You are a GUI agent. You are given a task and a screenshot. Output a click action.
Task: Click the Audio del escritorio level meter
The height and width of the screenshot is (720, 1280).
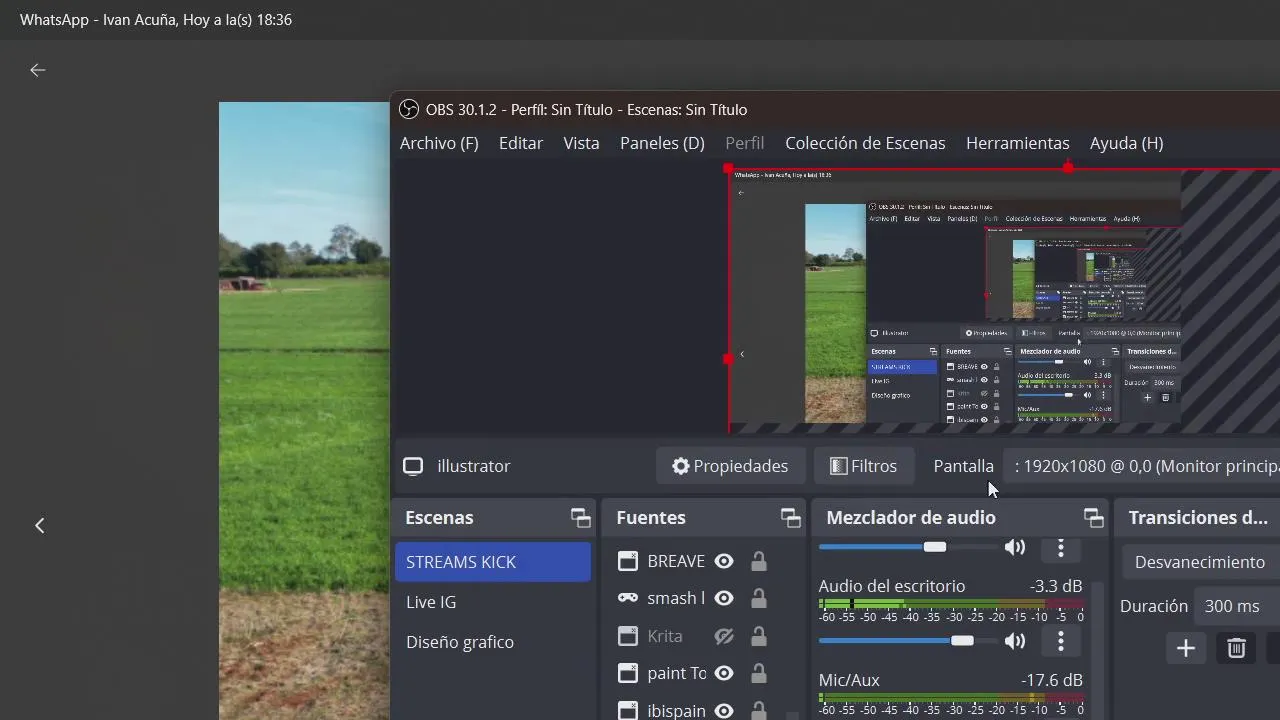pos(951,604)
